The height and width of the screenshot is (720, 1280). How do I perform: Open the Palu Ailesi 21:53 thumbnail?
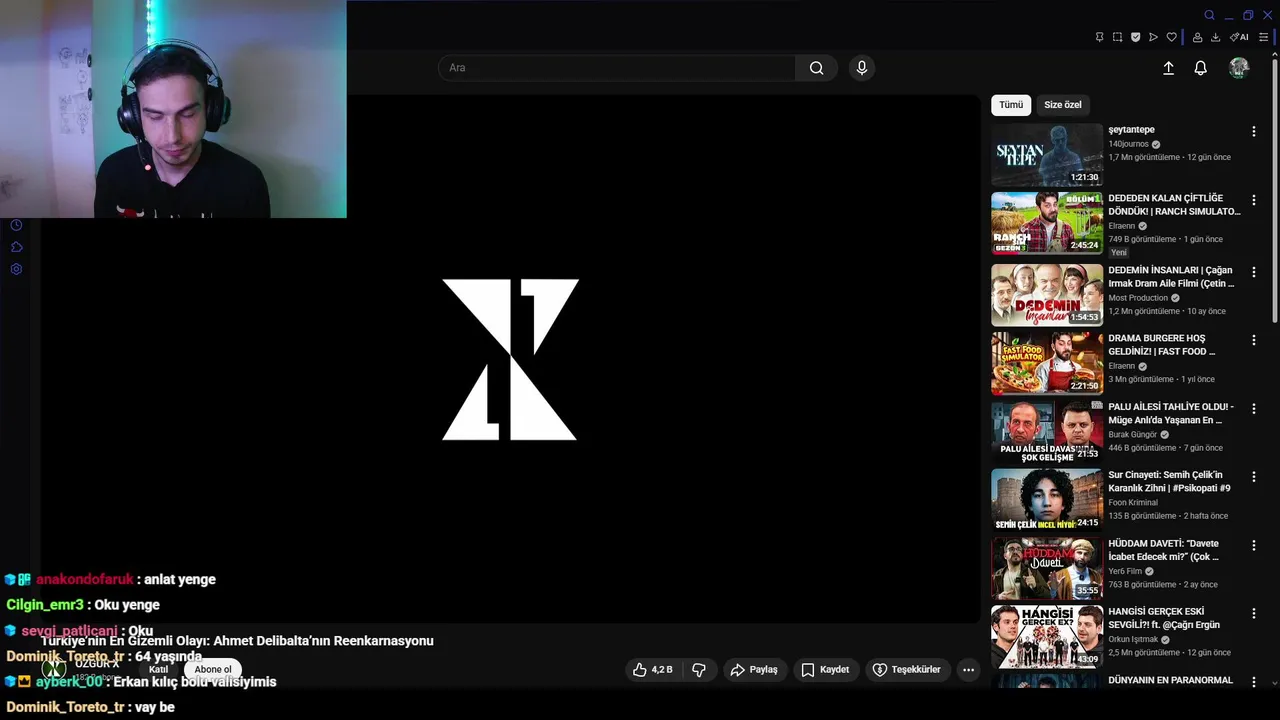click(x=1047, y=432)
